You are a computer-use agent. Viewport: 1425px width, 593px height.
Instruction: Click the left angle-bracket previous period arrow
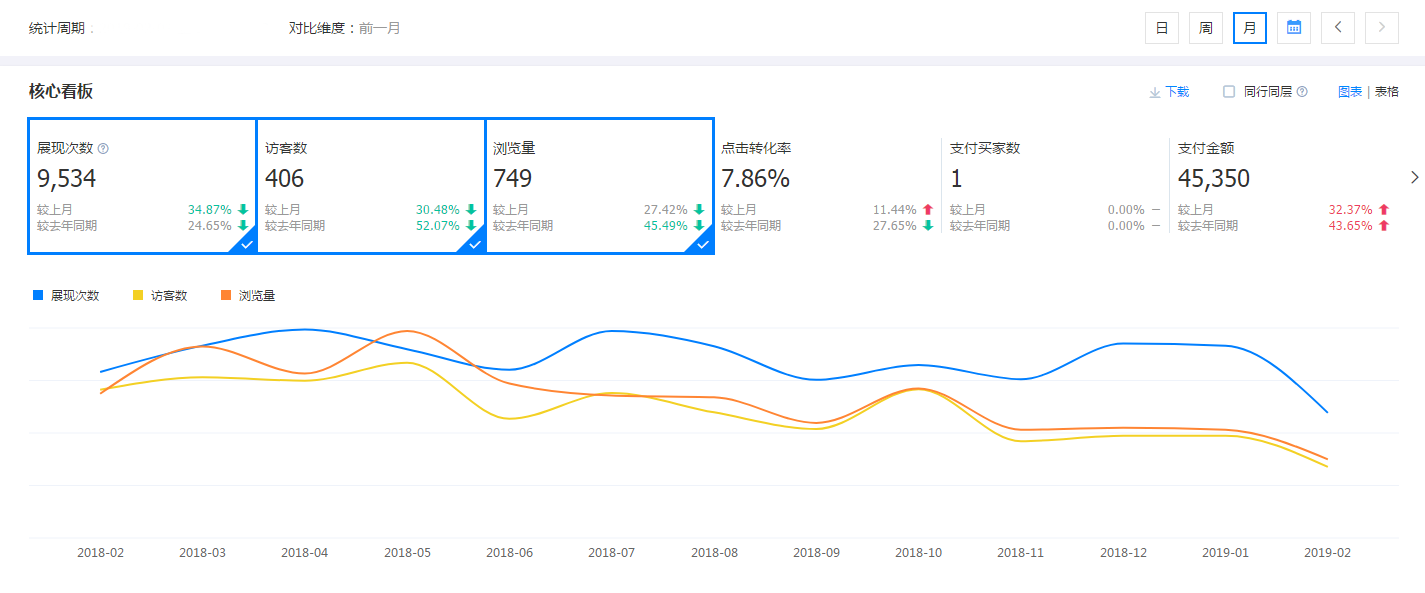[1337, 27]
